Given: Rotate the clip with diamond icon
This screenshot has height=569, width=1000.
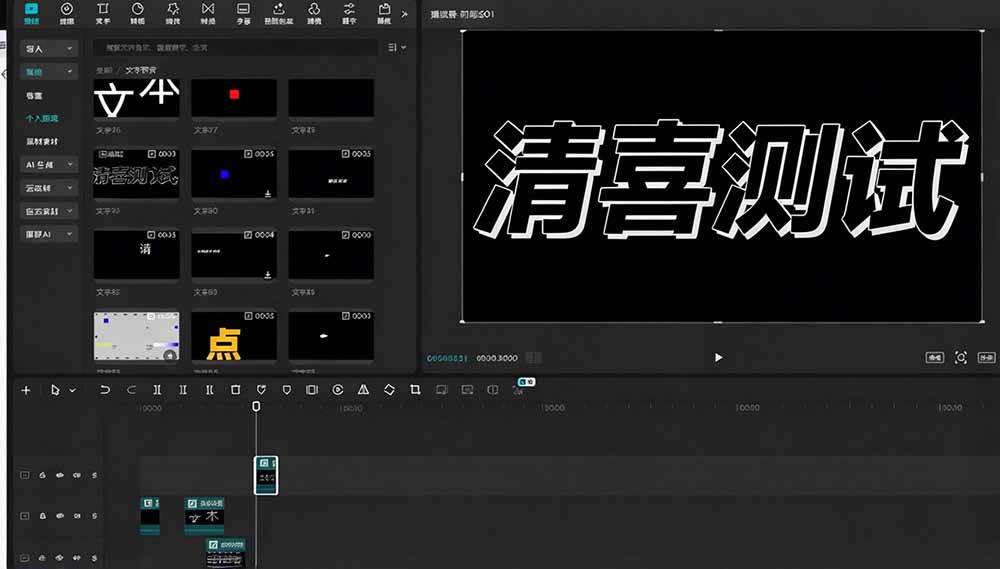Looking at the screenshot, I should coord(389,390).
